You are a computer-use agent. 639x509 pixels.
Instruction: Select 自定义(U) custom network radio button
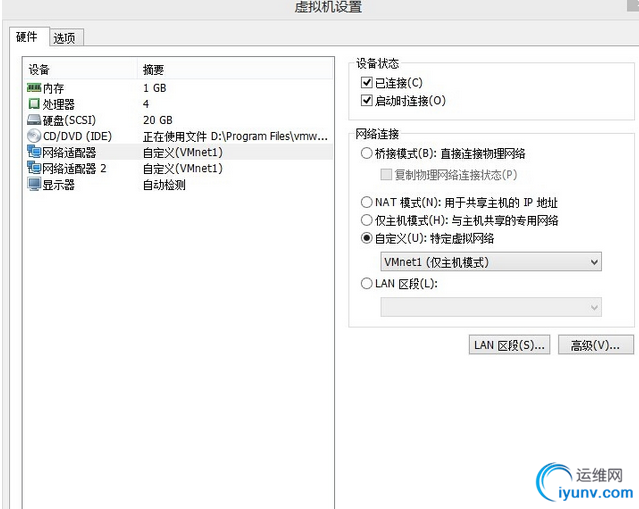click(366, 238)
